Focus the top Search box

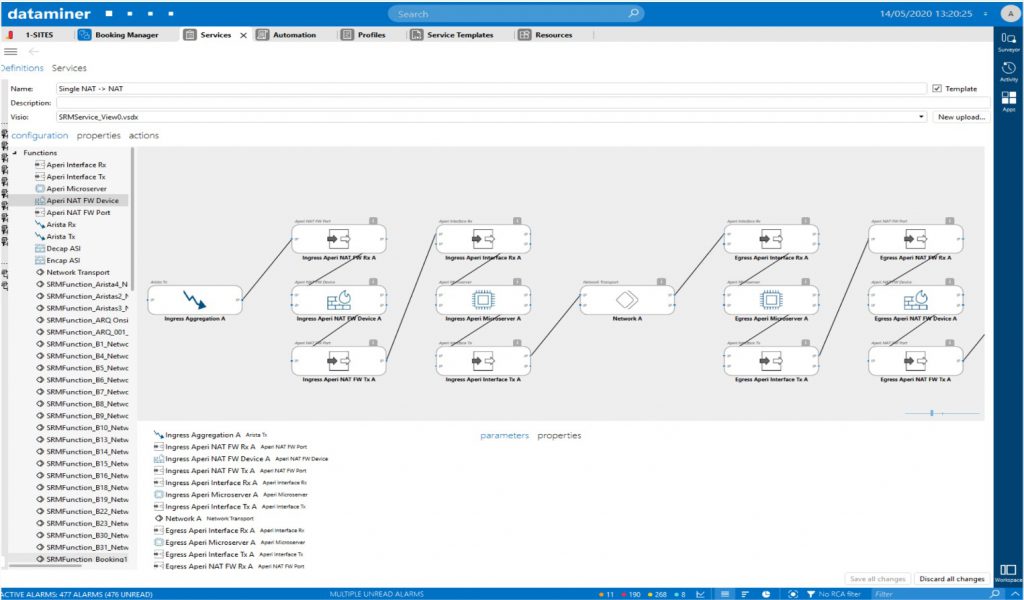tap(515, 14)
